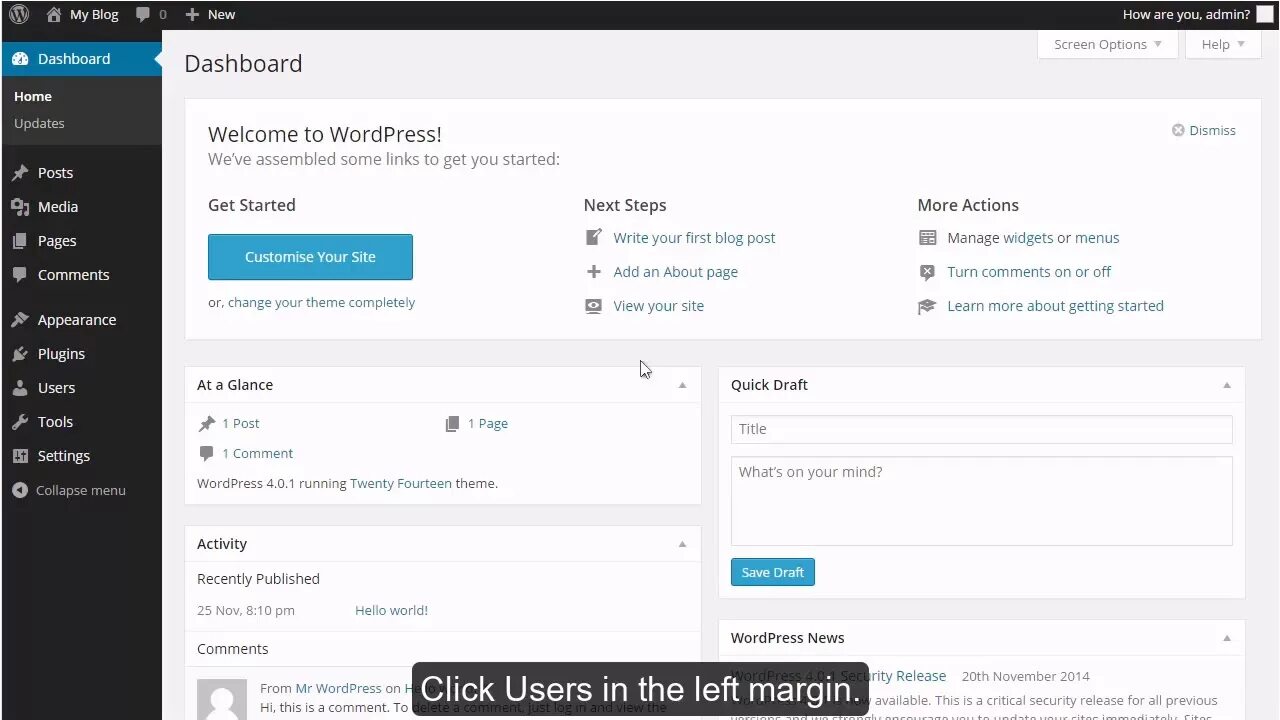Open the My Blog site name link
The height and width of the screenshot is (720, 1280).
94,14
